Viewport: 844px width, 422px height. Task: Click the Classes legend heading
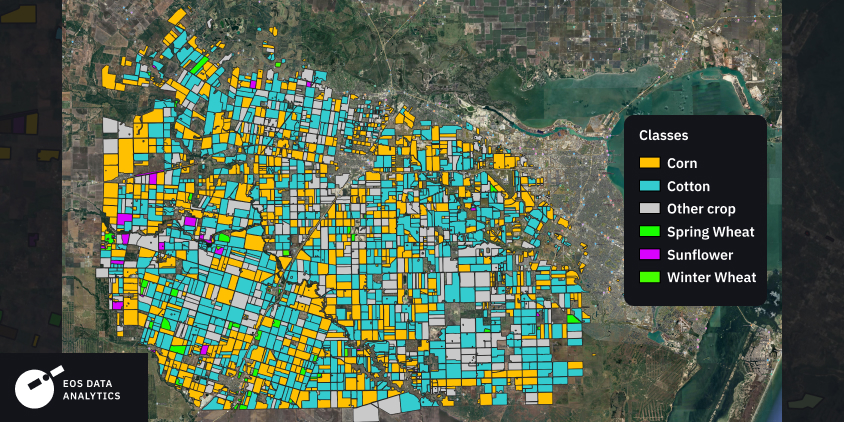coord(663,136)
